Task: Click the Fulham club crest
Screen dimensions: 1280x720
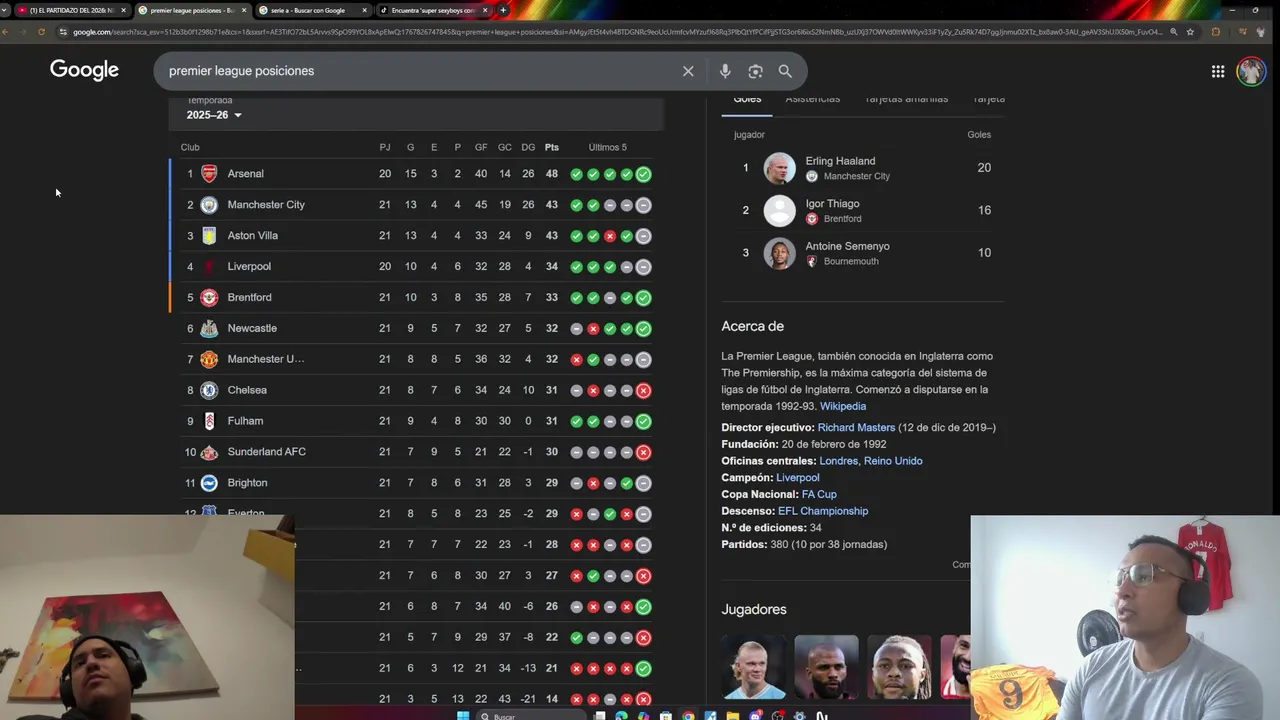Action: click(209, 421)
